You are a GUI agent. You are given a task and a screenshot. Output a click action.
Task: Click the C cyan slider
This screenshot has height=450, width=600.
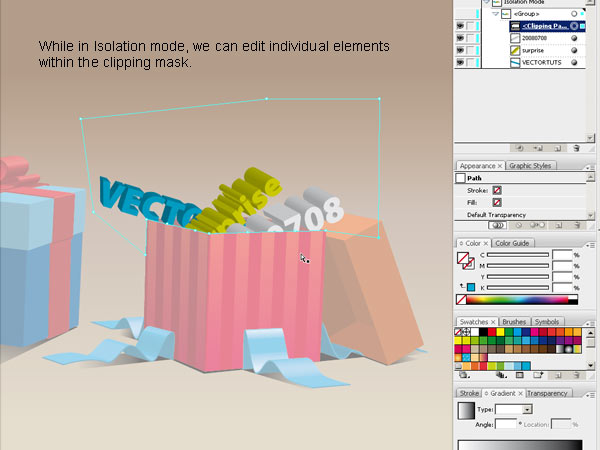(x=518, y=255)
